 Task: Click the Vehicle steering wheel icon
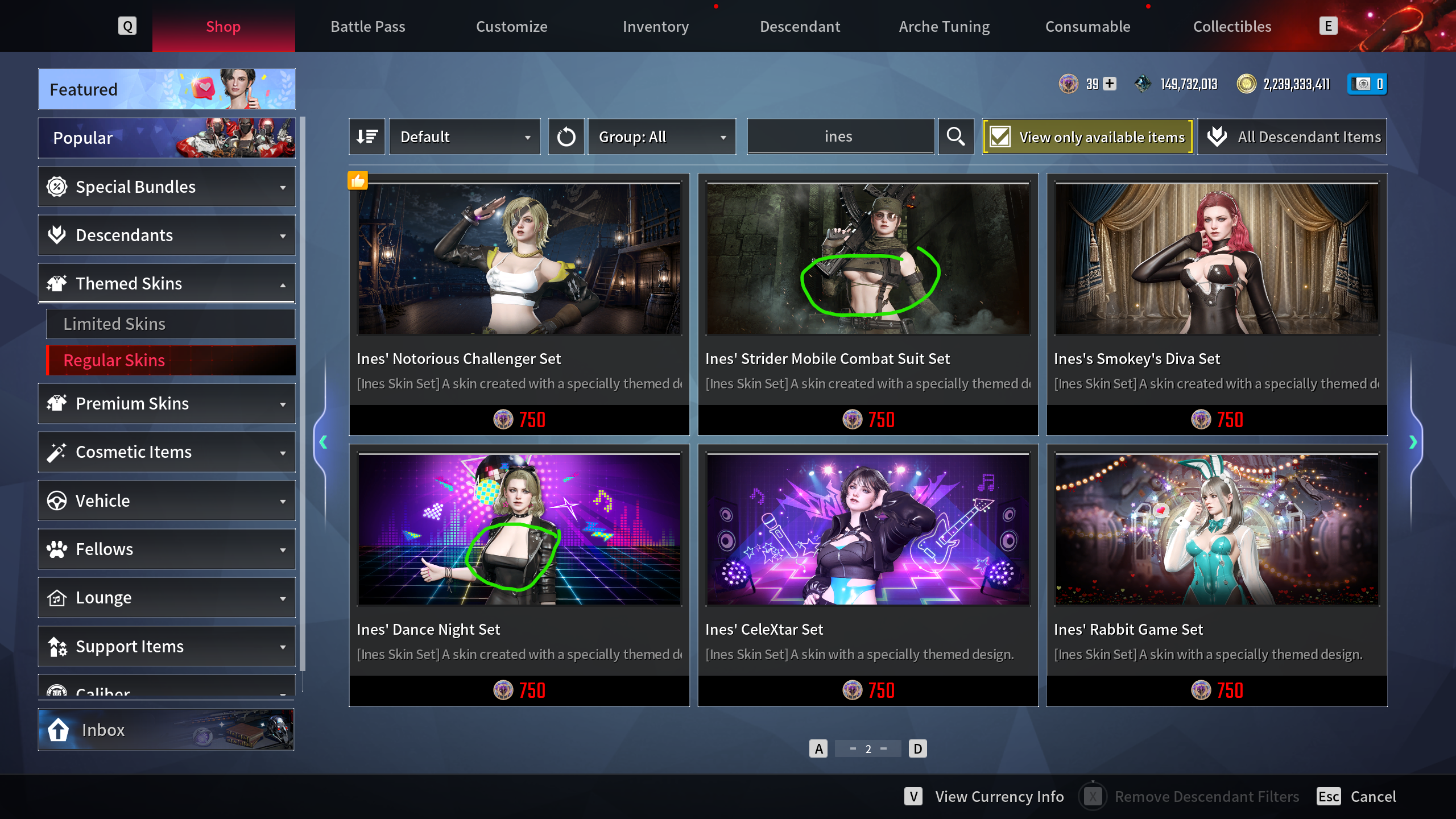click(57, 500)
